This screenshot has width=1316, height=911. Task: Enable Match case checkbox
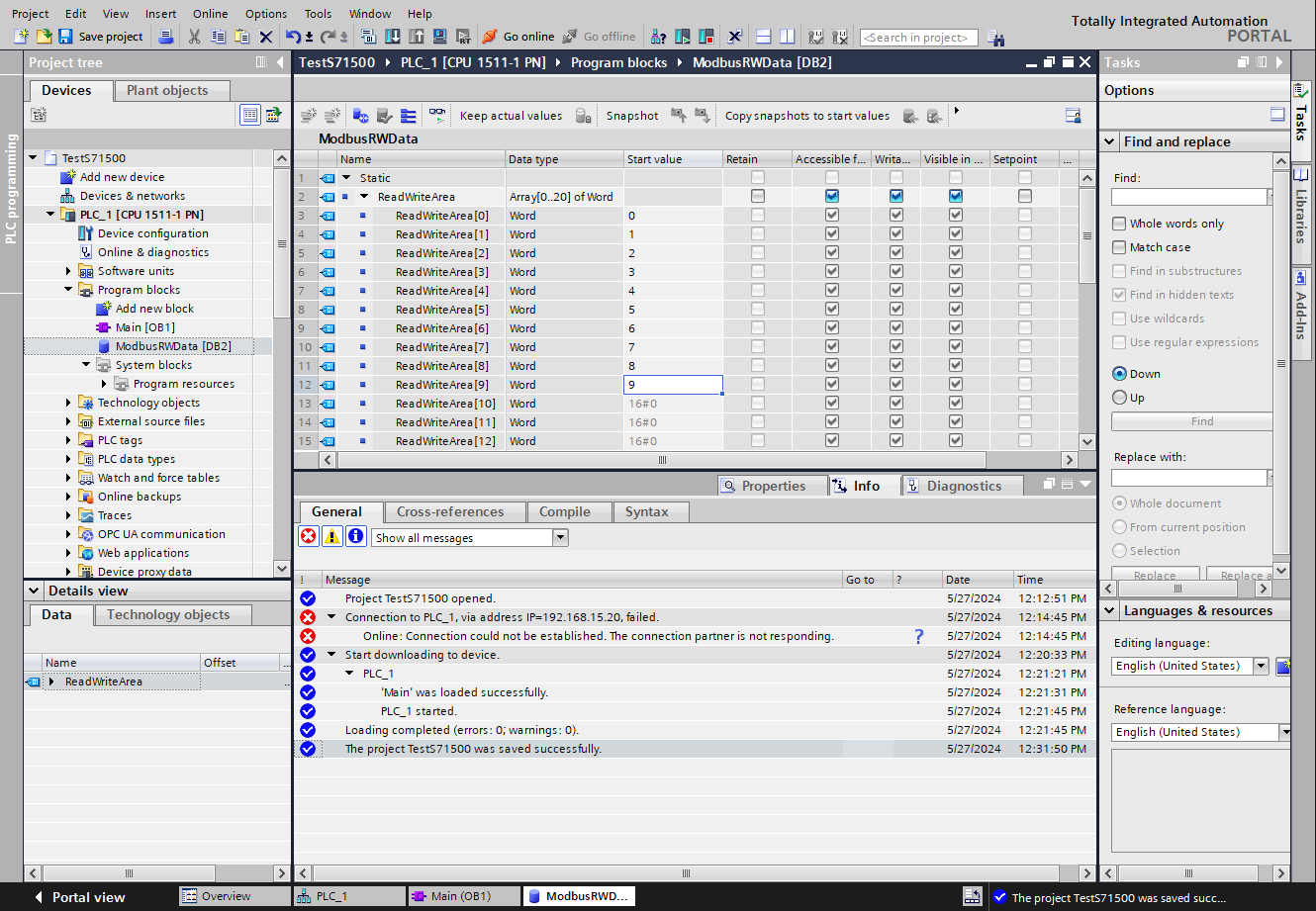click(x=1119, y=247)
